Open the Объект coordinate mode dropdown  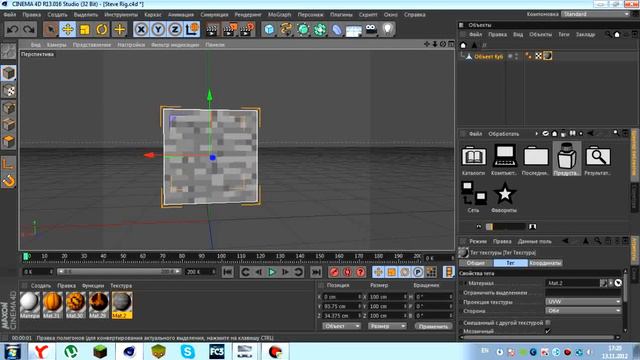click(341, 326)
